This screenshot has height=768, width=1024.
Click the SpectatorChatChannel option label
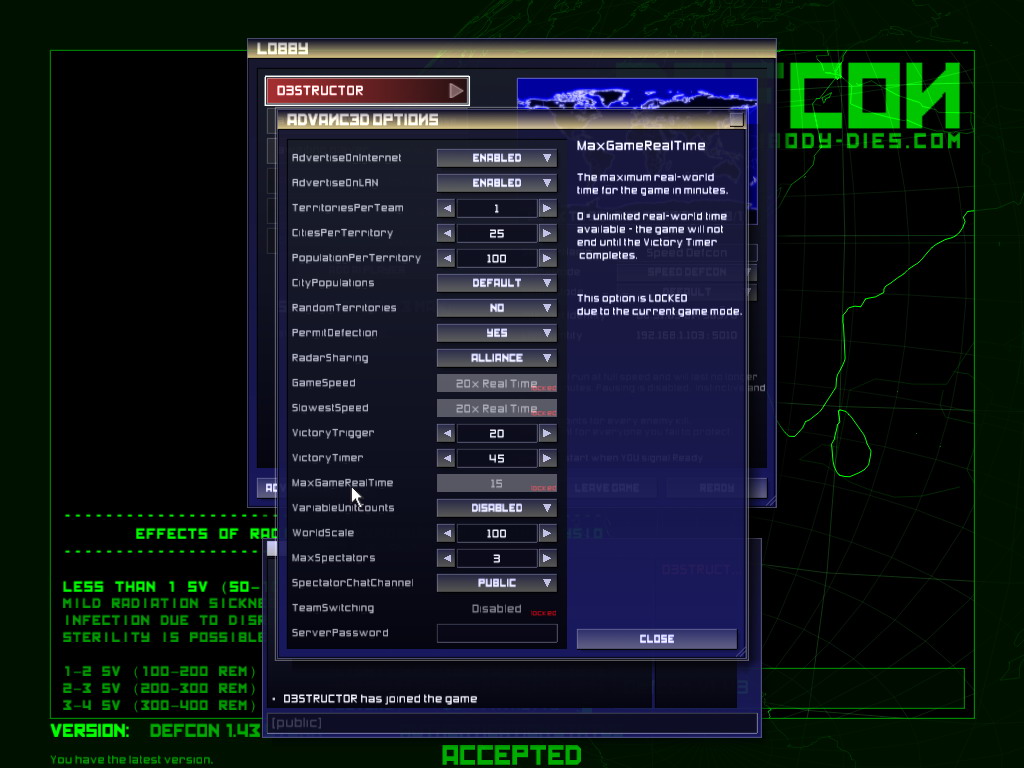(353, 583)
